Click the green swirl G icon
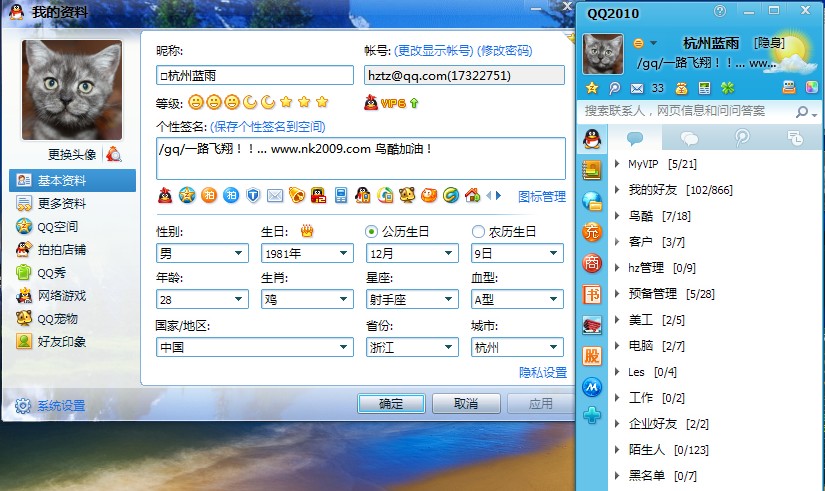825x491 pixels. click(x=450, y=195)
